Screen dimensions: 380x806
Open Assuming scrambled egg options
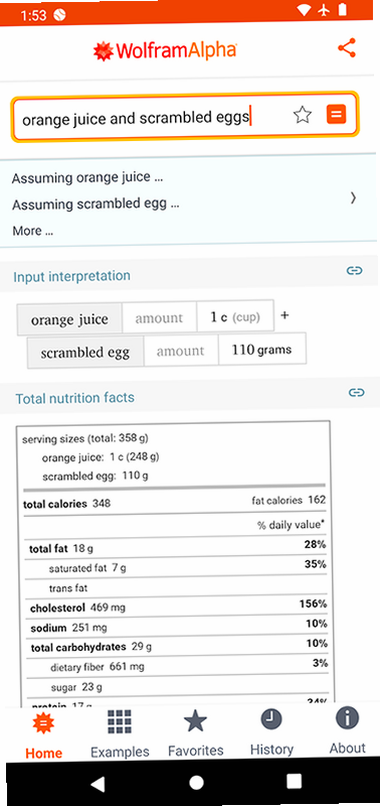[x=96, y=205]
